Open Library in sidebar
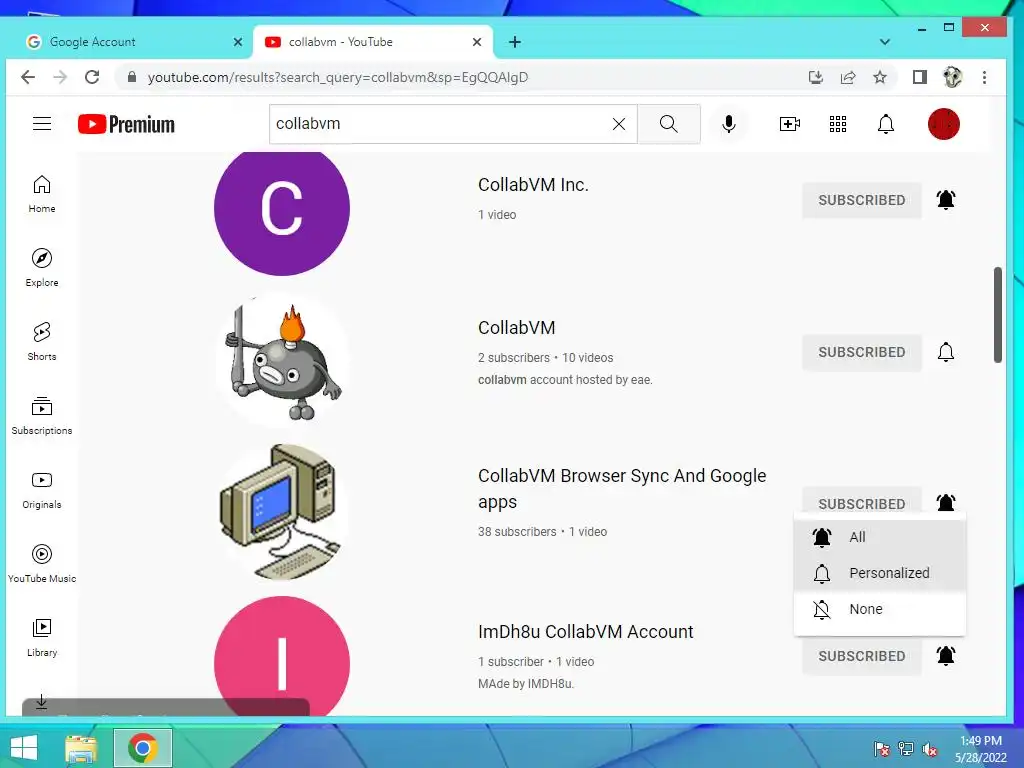The image size is (1024, 768). tap(42, 637)
